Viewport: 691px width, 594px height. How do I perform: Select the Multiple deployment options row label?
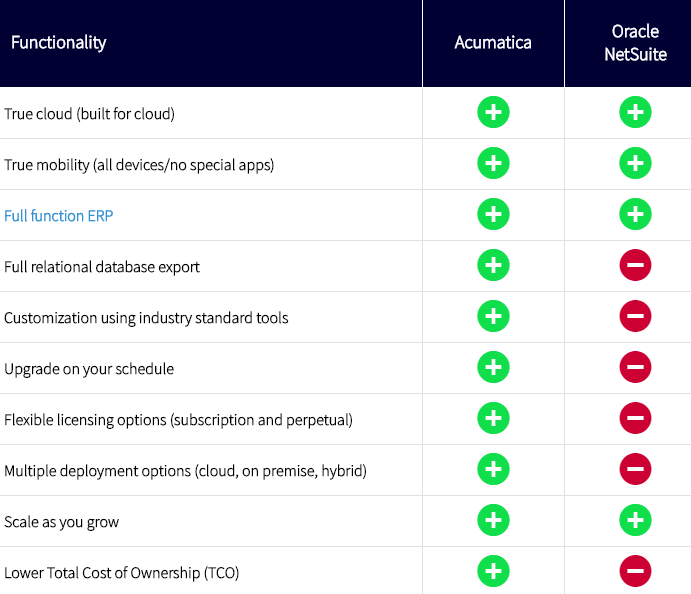[186, 471]
